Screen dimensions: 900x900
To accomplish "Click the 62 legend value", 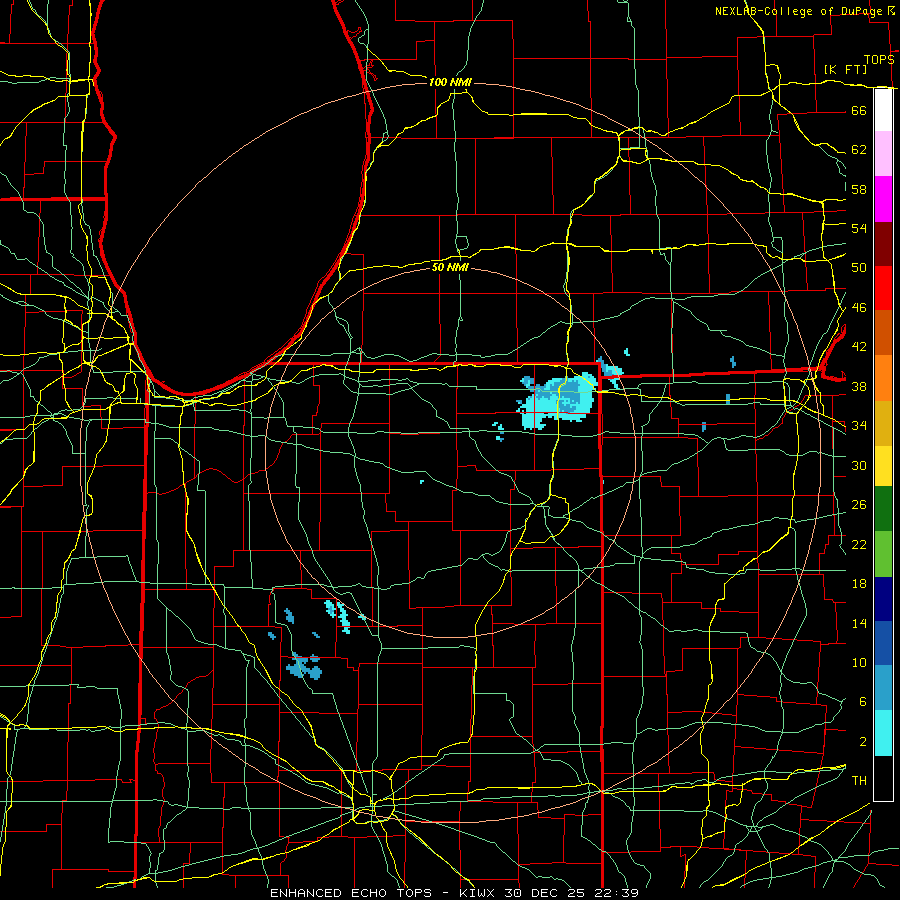I will [x=859, y=150].
